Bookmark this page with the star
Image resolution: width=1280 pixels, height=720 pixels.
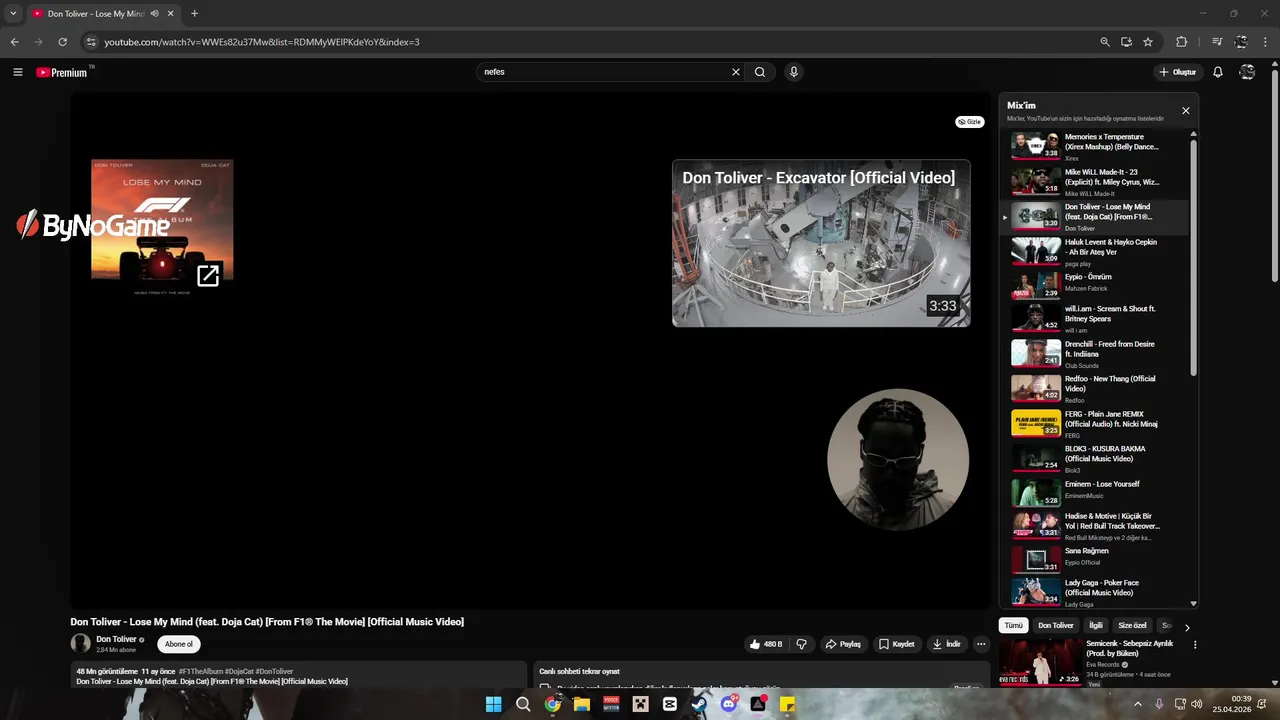tap(1148, 42)
